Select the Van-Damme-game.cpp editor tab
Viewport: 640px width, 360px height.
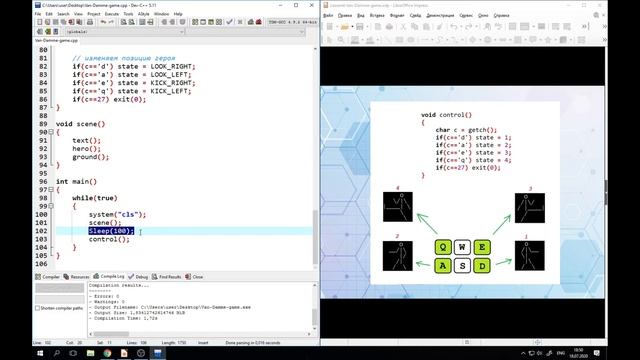click(x=56, y=40)
